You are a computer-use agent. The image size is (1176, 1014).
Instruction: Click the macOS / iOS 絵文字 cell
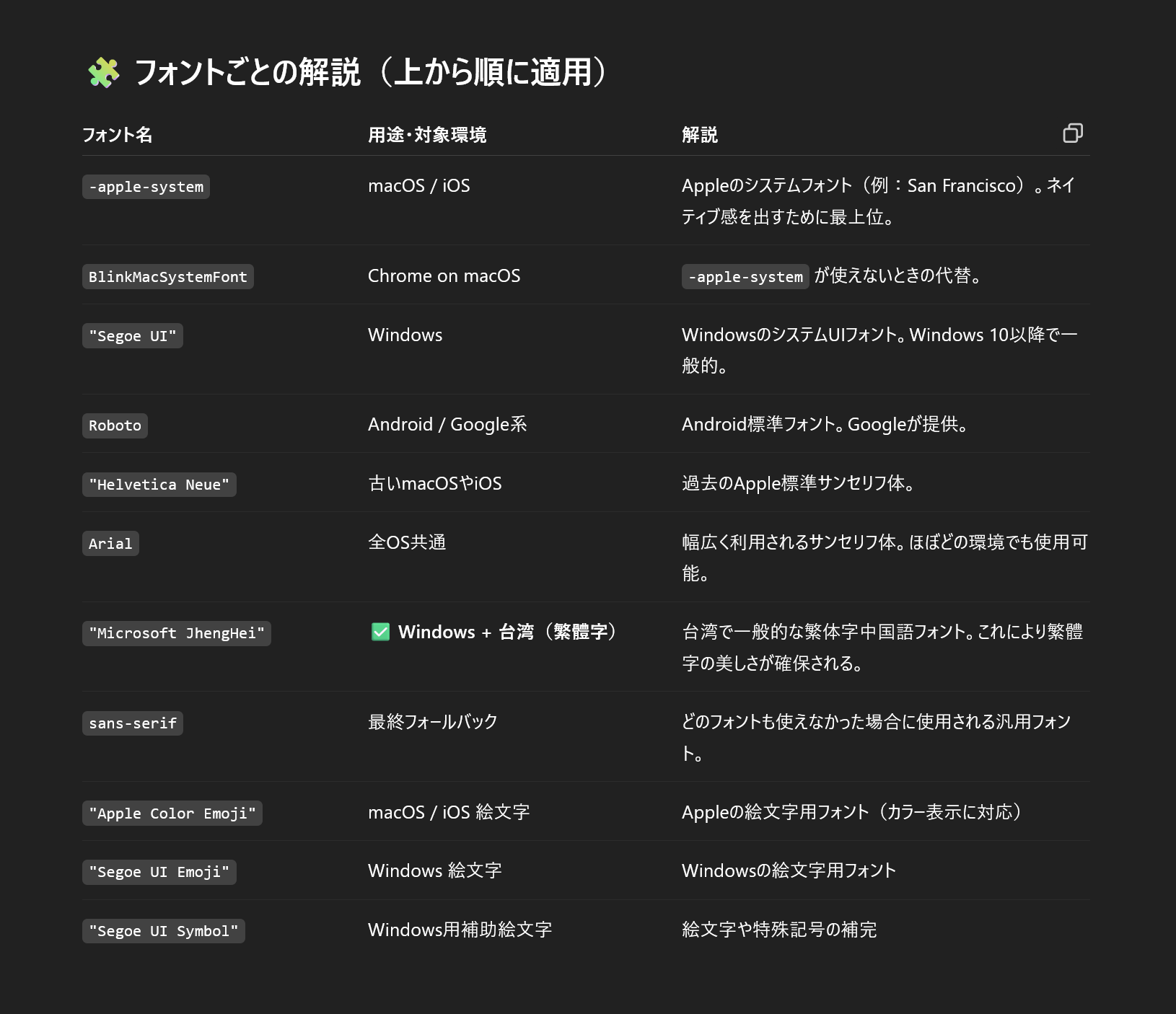click(x=449, y=813)
